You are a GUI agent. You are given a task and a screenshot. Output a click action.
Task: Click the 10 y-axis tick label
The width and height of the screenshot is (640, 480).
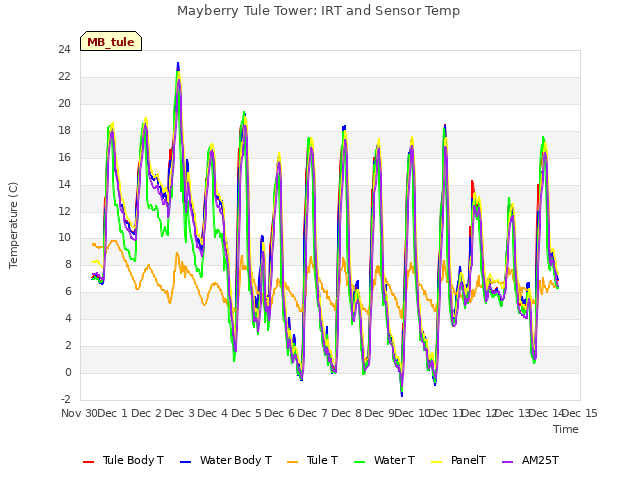64,238
